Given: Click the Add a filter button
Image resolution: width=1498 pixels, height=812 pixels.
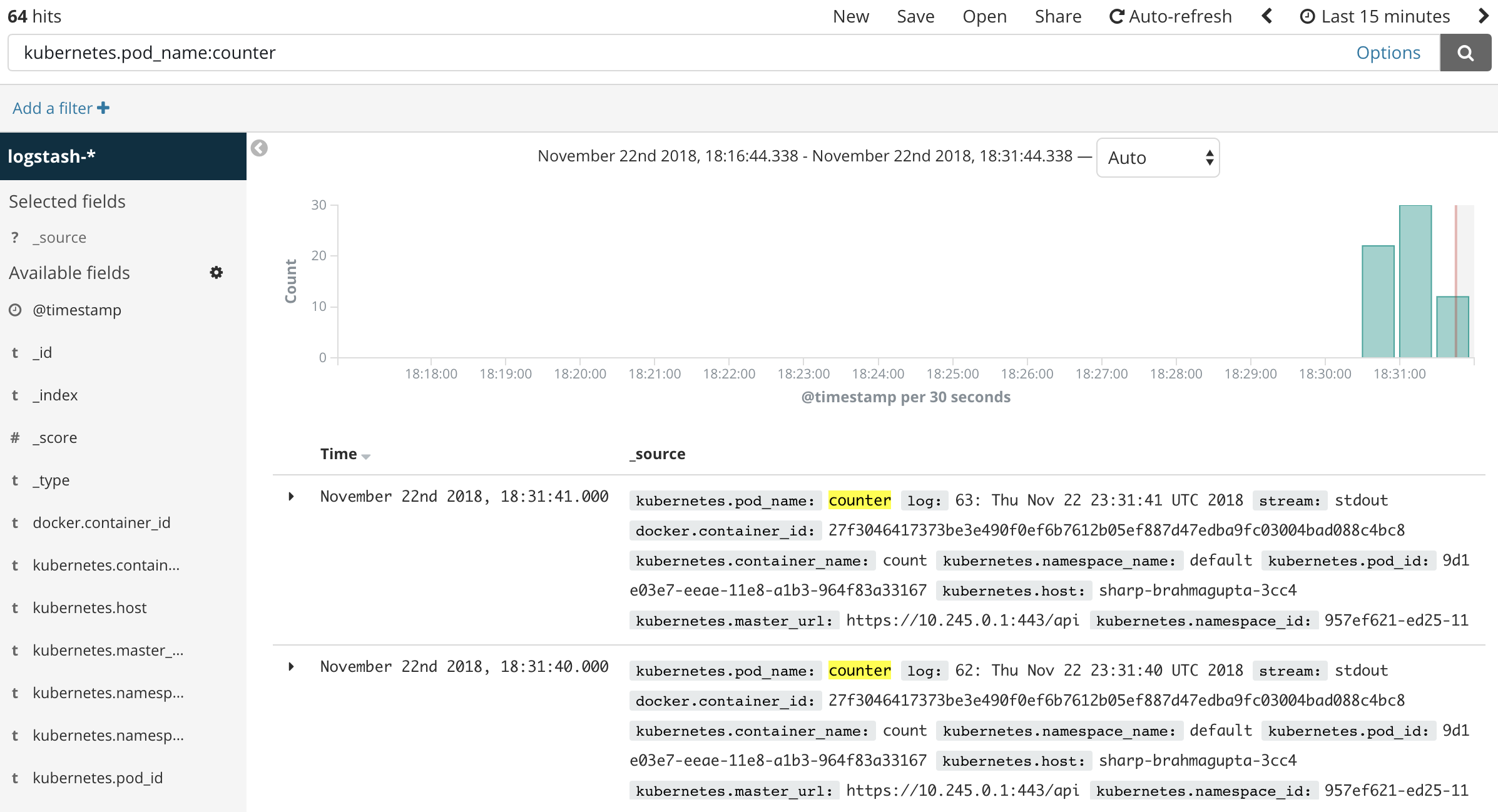Looking at the screenshot, I should [59, 107].
